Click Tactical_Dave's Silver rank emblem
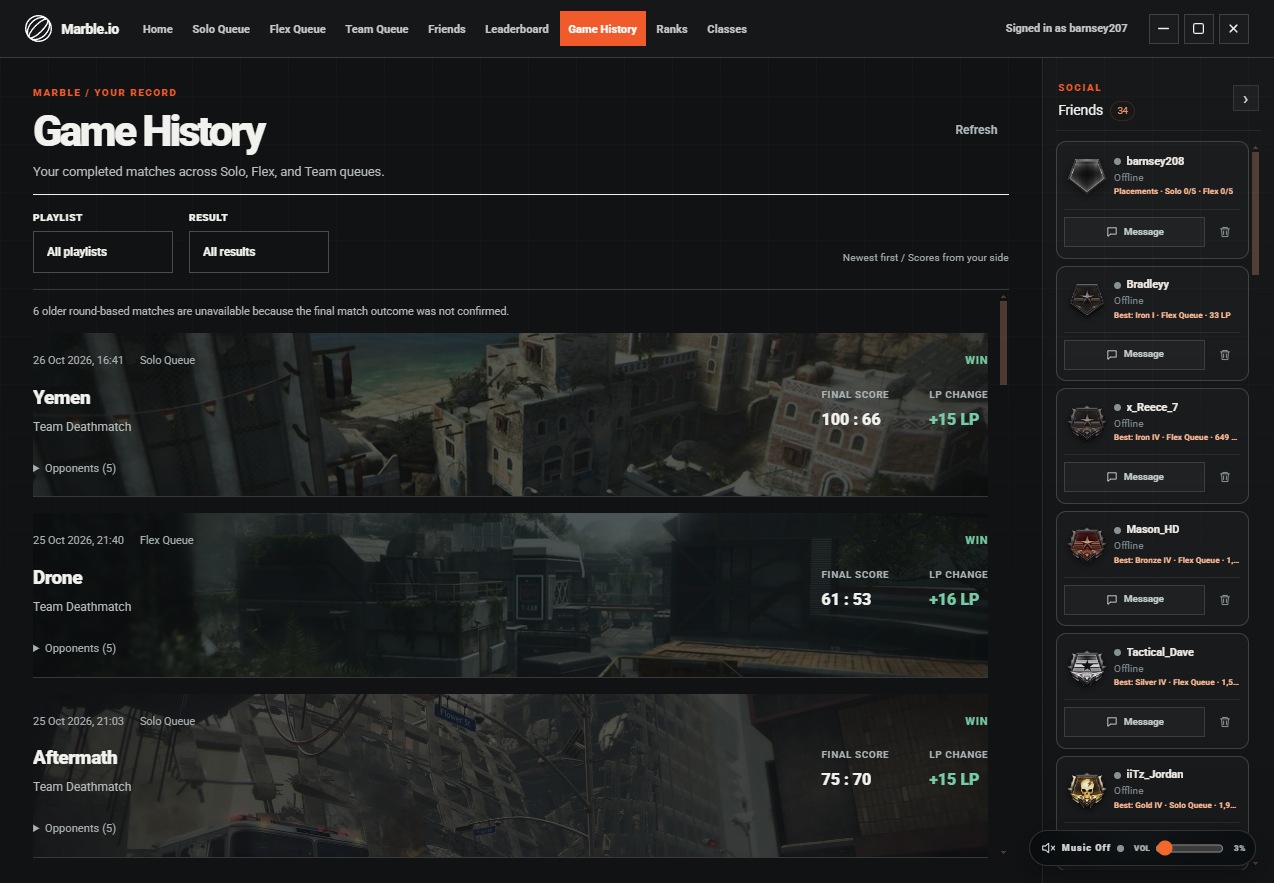Image resolution: width=1274 pixels, height=883 pixels. pos(1085,667)
